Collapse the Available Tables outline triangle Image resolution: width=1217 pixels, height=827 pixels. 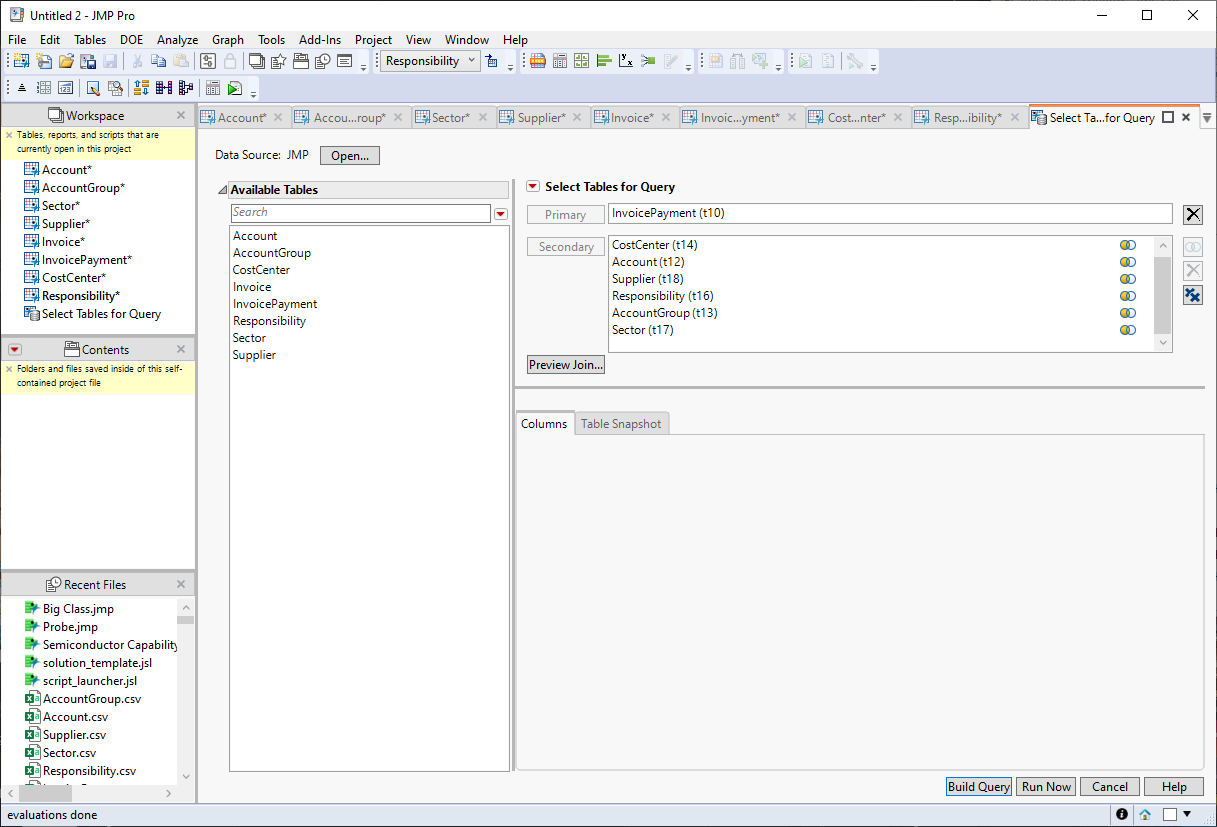(222, 190)
